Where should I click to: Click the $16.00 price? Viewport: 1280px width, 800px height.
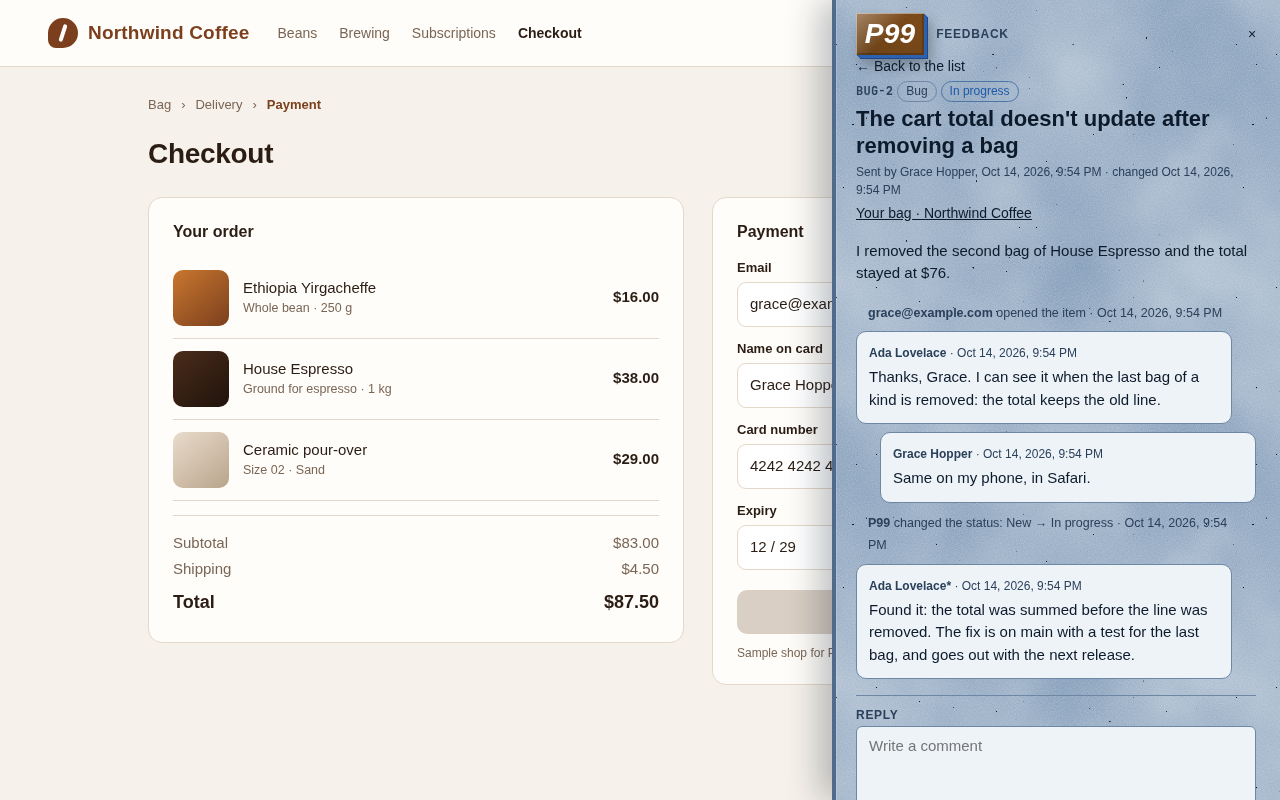click(636, 297)
